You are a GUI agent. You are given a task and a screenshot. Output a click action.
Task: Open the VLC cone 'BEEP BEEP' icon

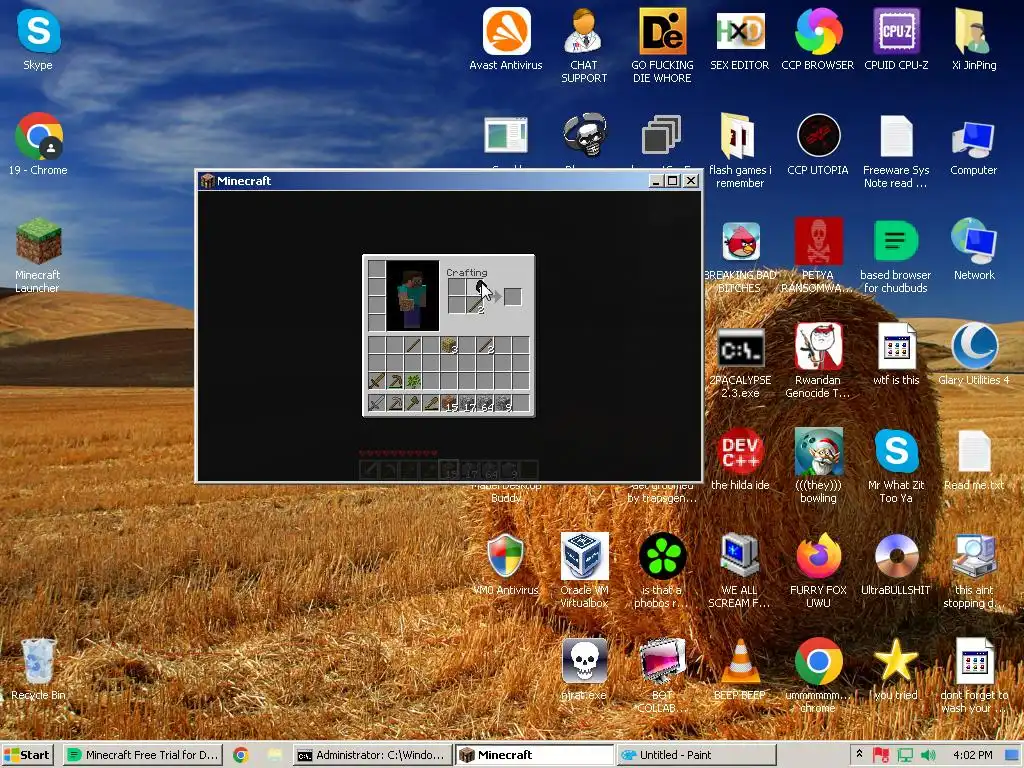pos(740,669)
